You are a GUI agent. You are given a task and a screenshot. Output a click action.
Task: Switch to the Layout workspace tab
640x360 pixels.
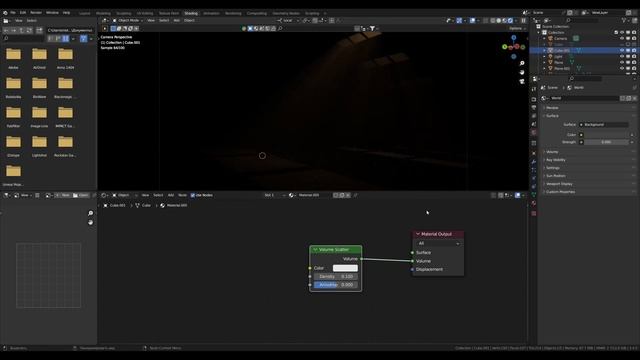84,13
